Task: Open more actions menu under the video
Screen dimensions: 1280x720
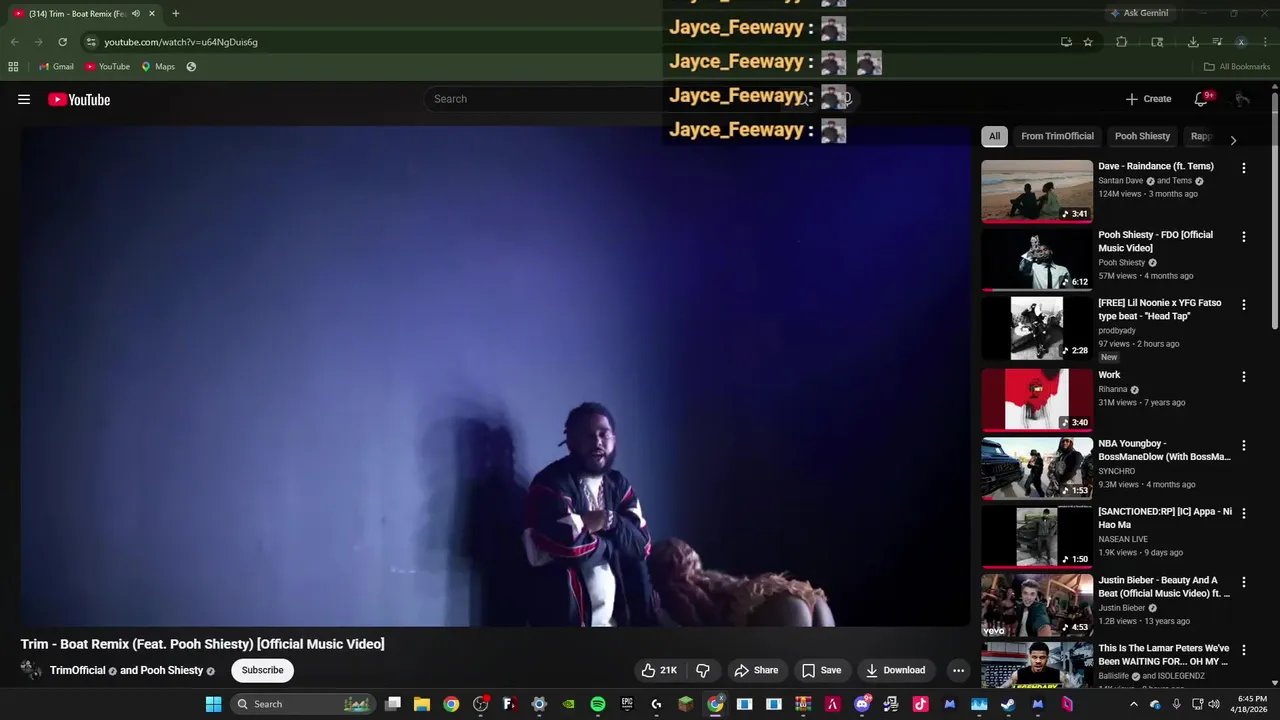Action: point(958,670)
